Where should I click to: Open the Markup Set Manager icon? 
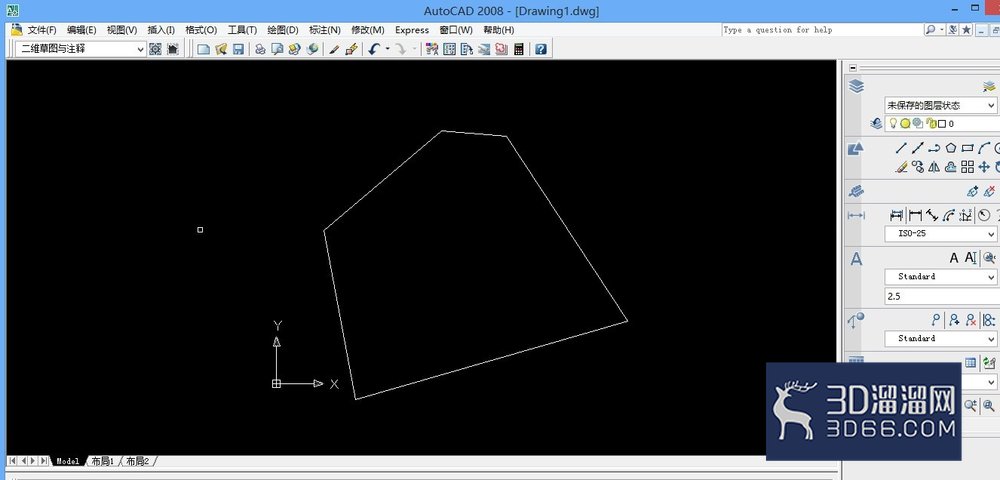point(501,49)
